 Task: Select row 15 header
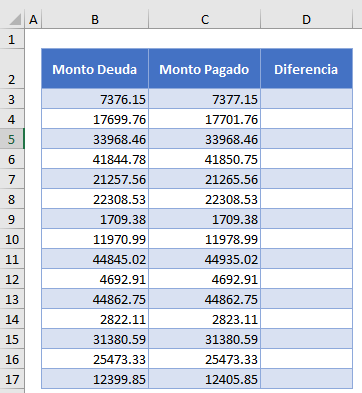click(x=12, y=339)
